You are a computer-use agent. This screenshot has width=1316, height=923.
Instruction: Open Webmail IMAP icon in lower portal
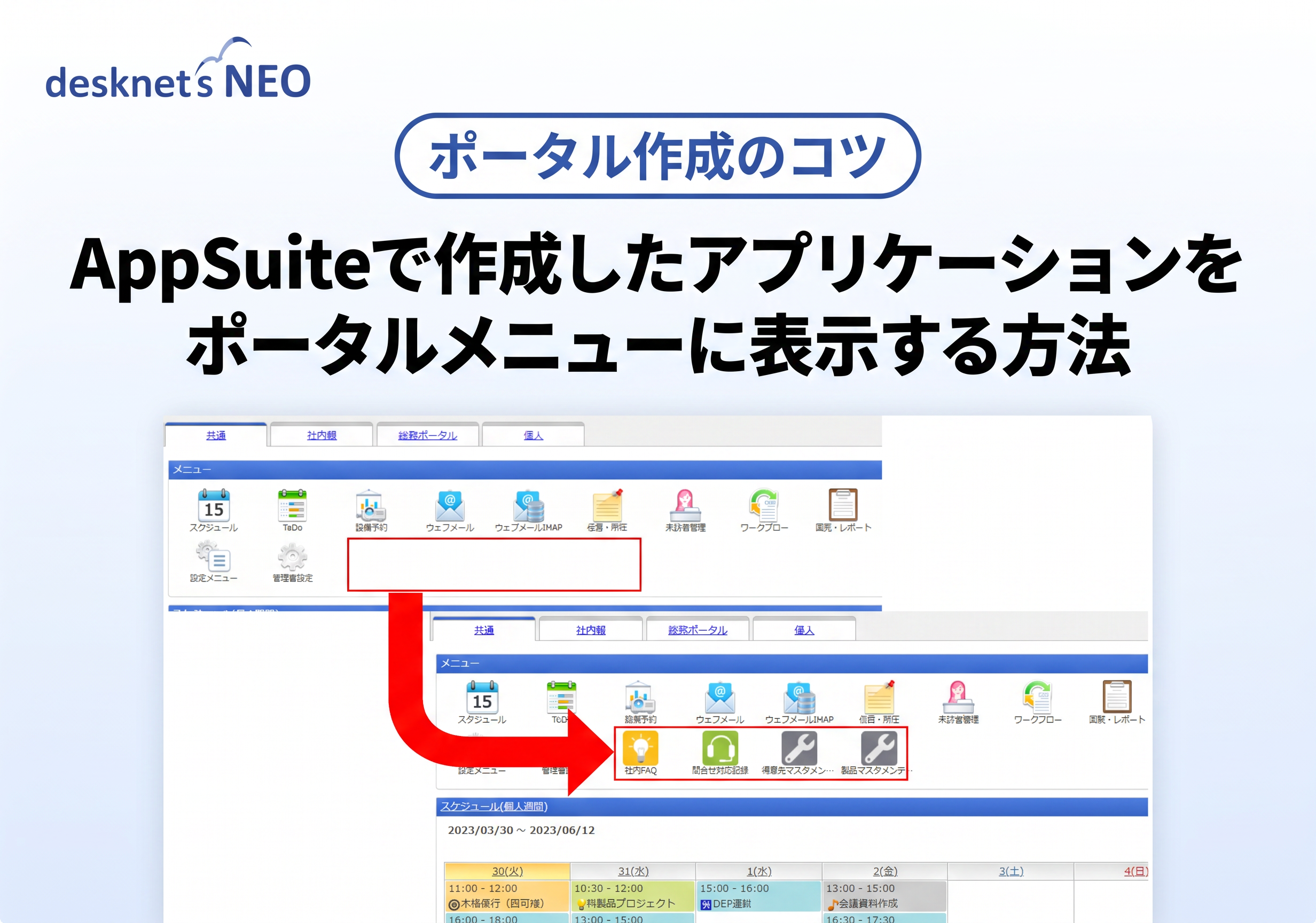[799, 697]
